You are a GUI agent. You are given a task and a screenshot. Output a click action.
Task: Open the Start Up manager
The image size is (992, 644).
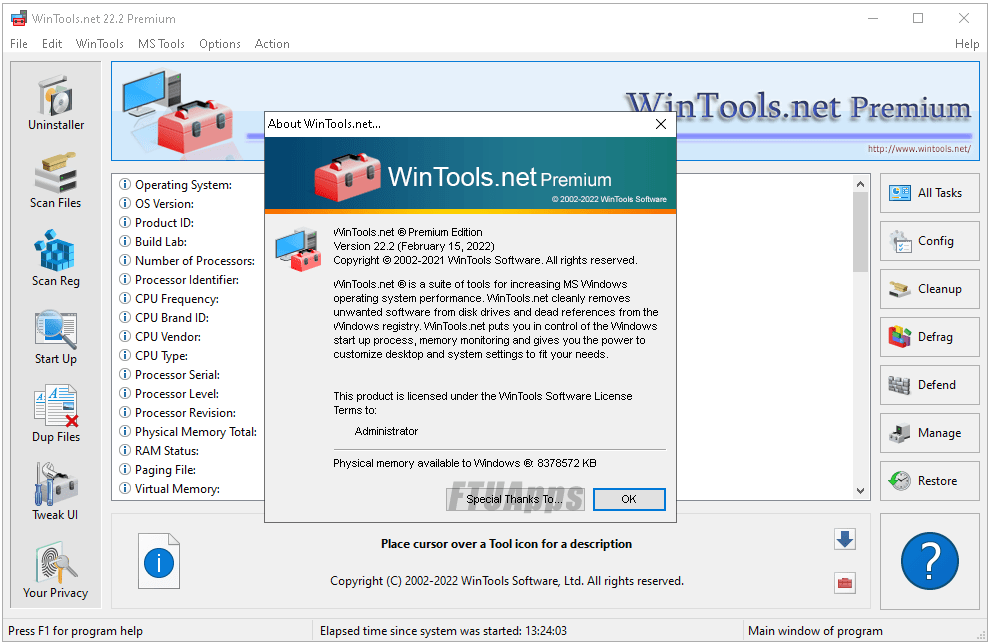pos(56,337)
